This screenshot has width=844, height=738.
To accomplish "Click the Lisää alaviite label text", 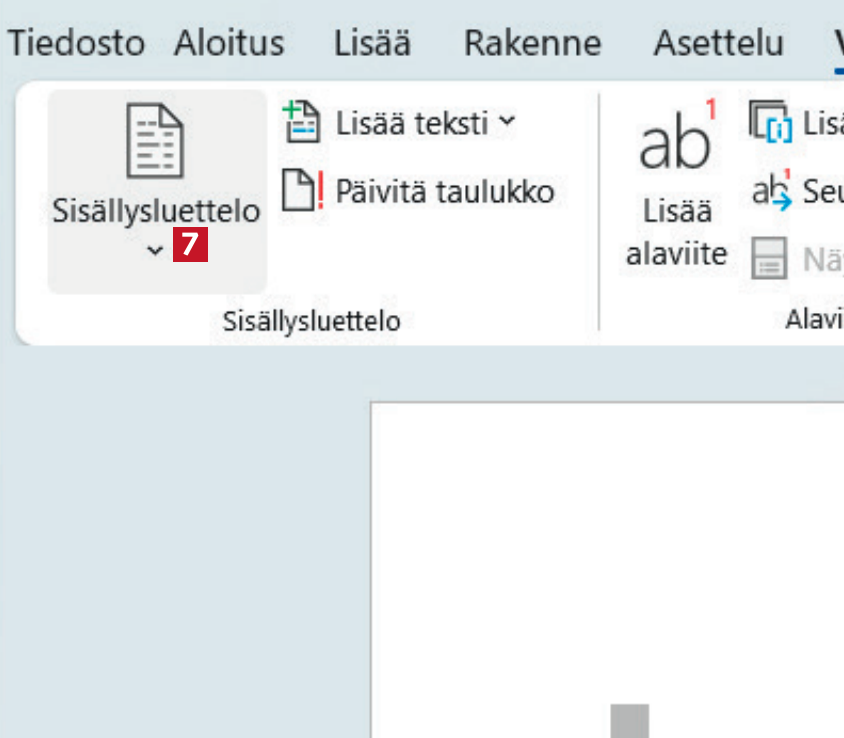I will [677, 232].
